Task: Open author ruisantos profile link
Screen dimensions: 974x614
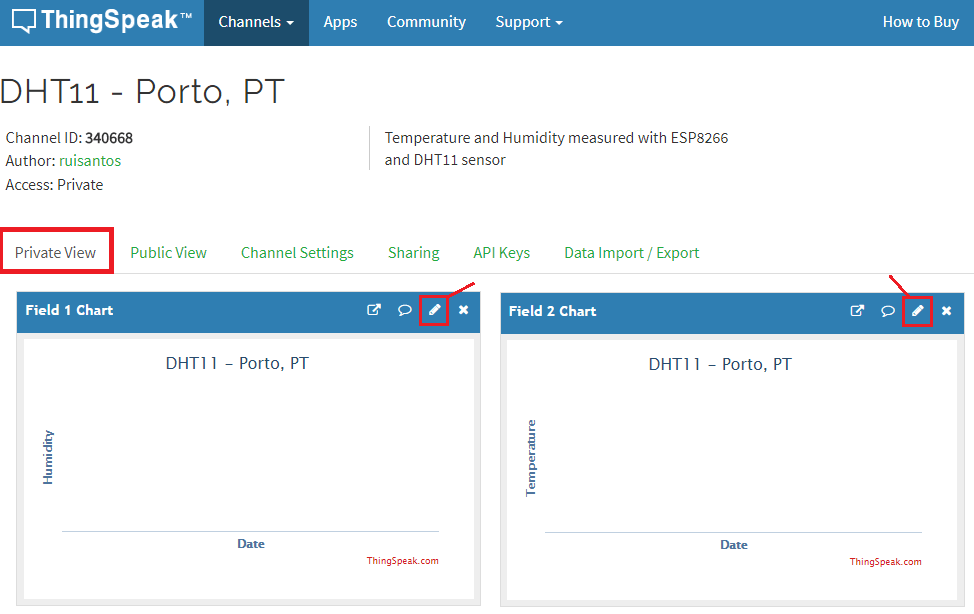Action: 90,161
